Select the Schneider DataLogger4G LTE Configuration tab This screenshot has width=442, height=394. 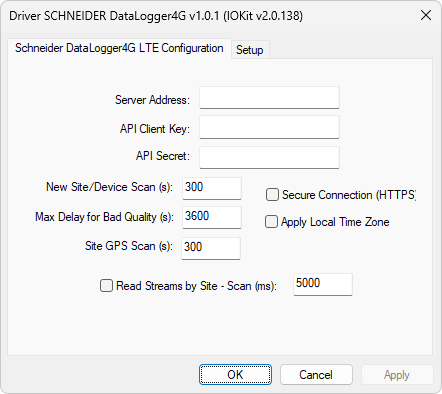click(119, 48)
